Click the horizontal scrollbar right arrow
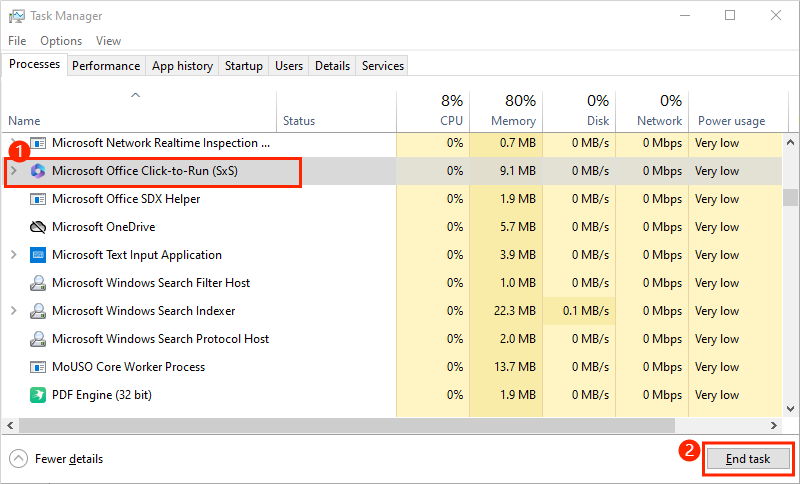Image resolution: width=800 pixels, height=484 pixels. point(774,425)
